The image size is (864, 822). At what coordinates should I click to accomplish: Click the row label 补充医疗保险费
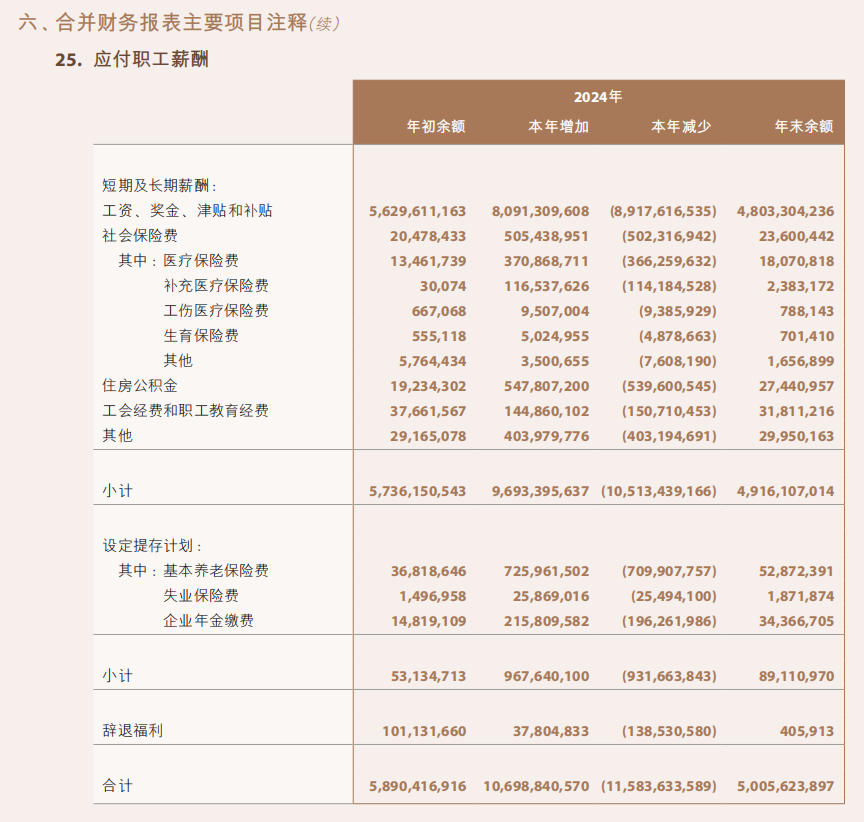tap(216, 285)
